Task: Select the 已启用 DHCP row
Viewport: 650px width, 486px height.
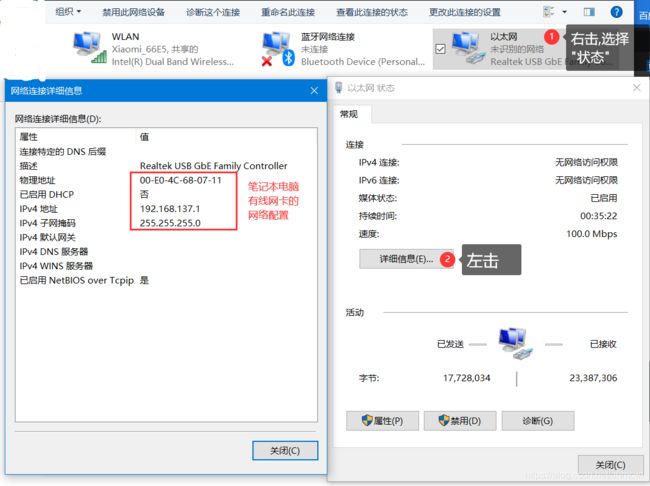Action: click(x=167, y=194)
